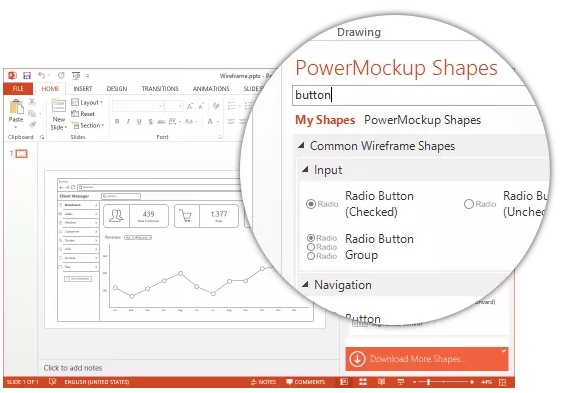This screenshot has height=393, width=574.
Task: Start slideshow from beginning in quick access toolbar
Action: 76,75
